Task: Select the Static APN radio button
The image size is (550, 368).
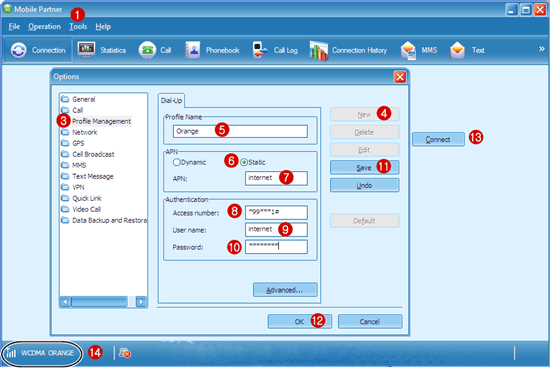Action: 244,162
